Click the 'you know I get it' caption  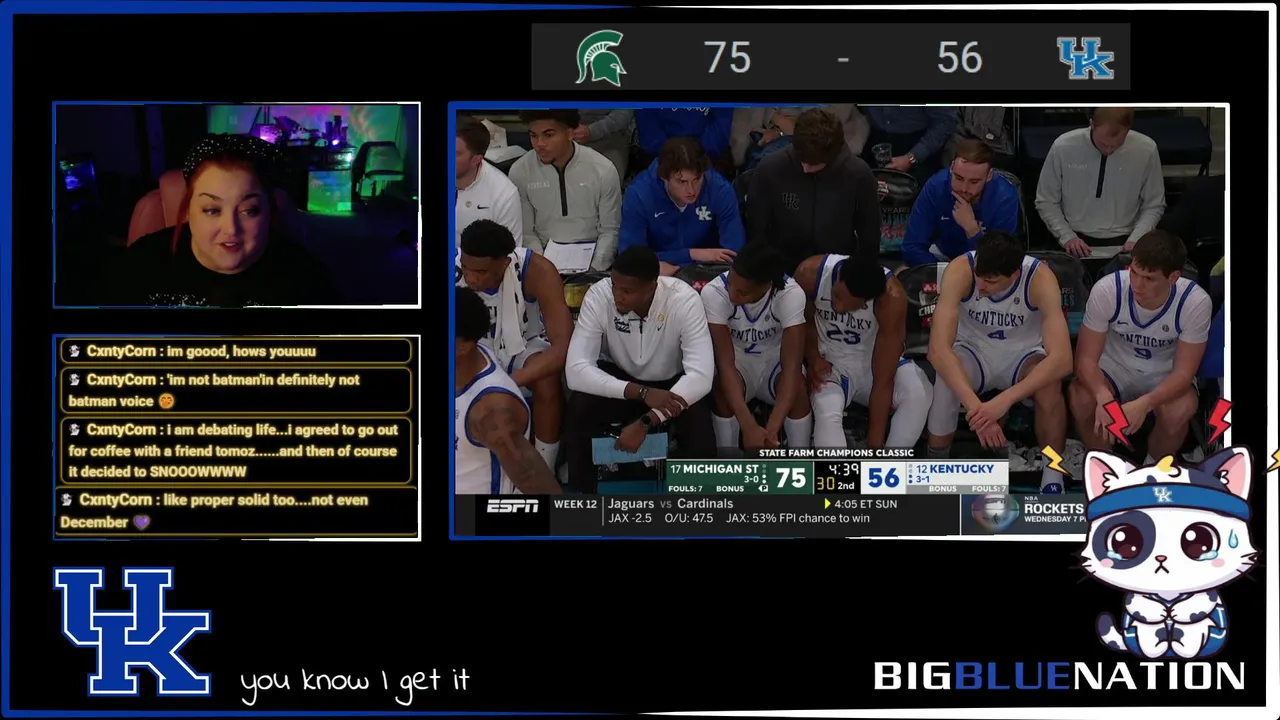click(355, 681)
